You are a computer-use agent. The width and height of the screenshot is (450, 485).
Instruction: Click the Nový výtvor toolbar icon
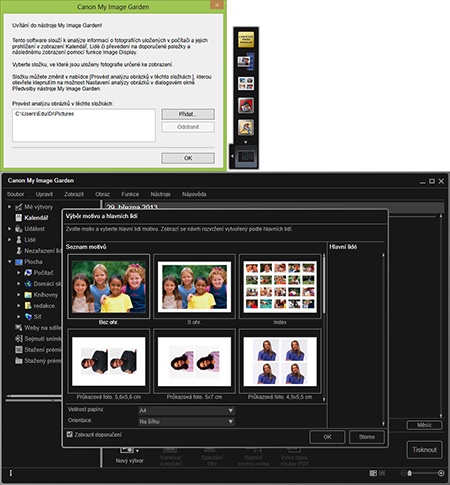[128, 450]
